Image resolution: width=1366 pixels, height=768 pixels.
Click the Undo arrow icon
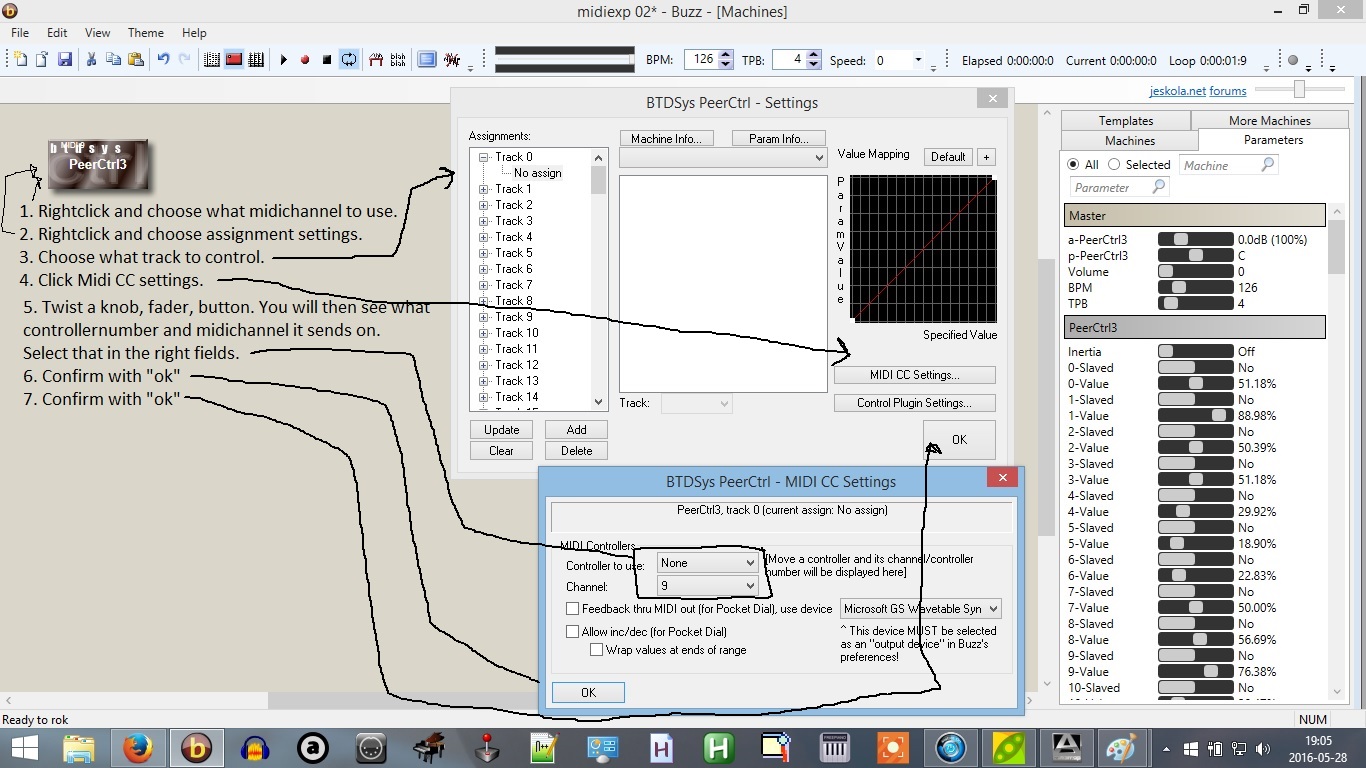tap(163, 60)
